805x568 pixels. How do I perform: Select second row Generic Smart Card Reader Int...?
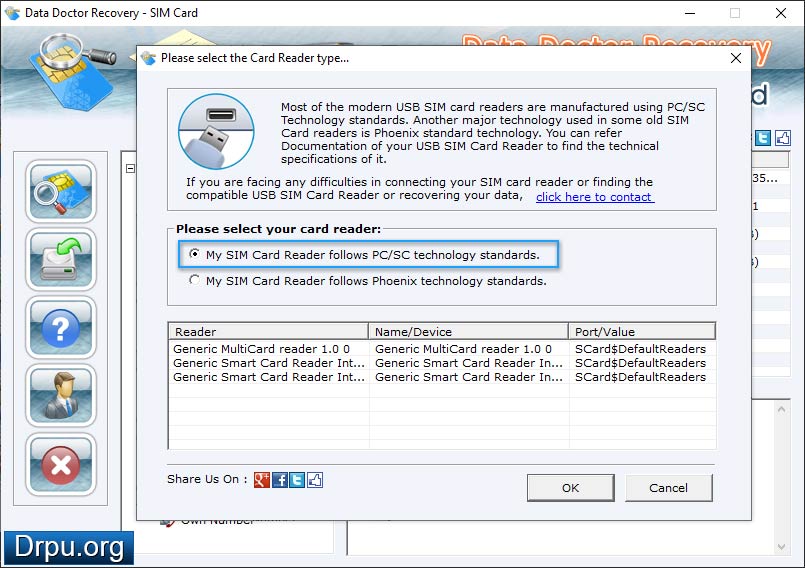coord(442,363)
